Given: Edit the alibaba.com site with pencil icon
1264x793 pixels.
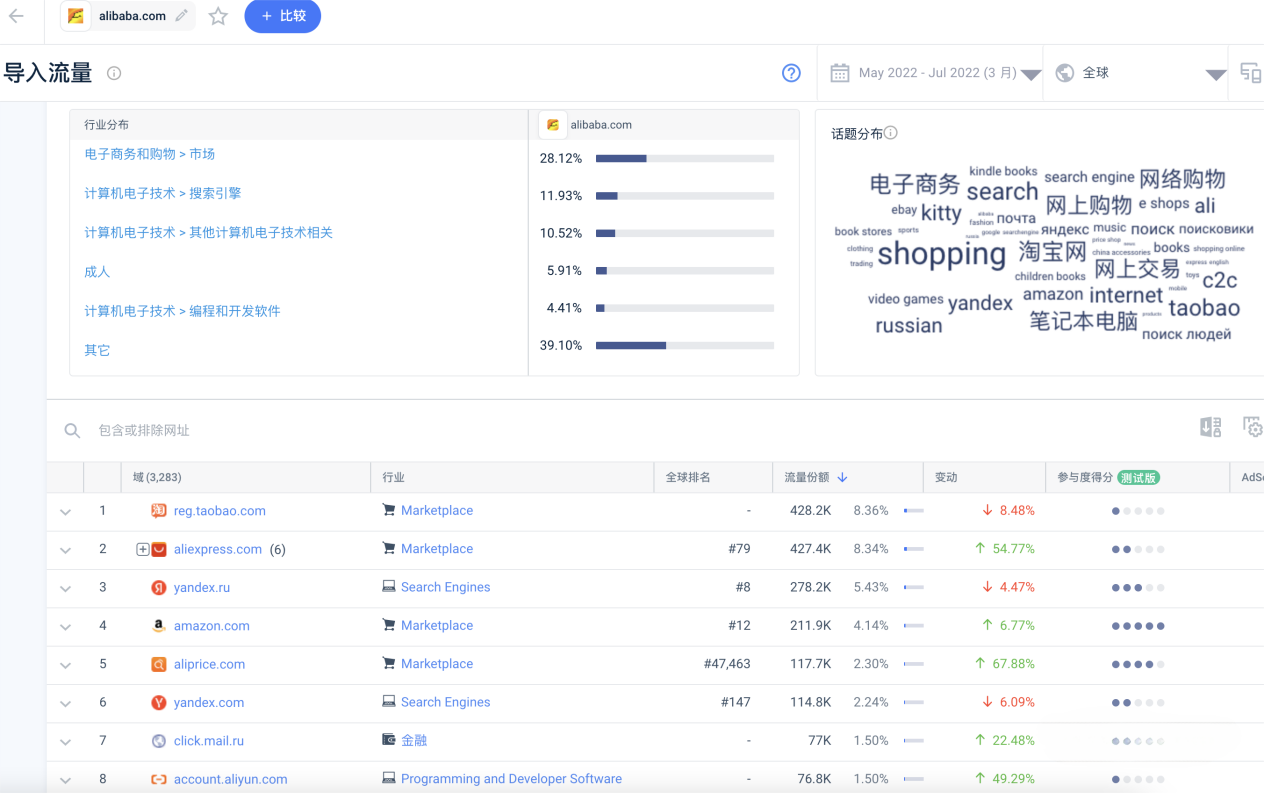Looking at the screenshot, I should point(181,16).
